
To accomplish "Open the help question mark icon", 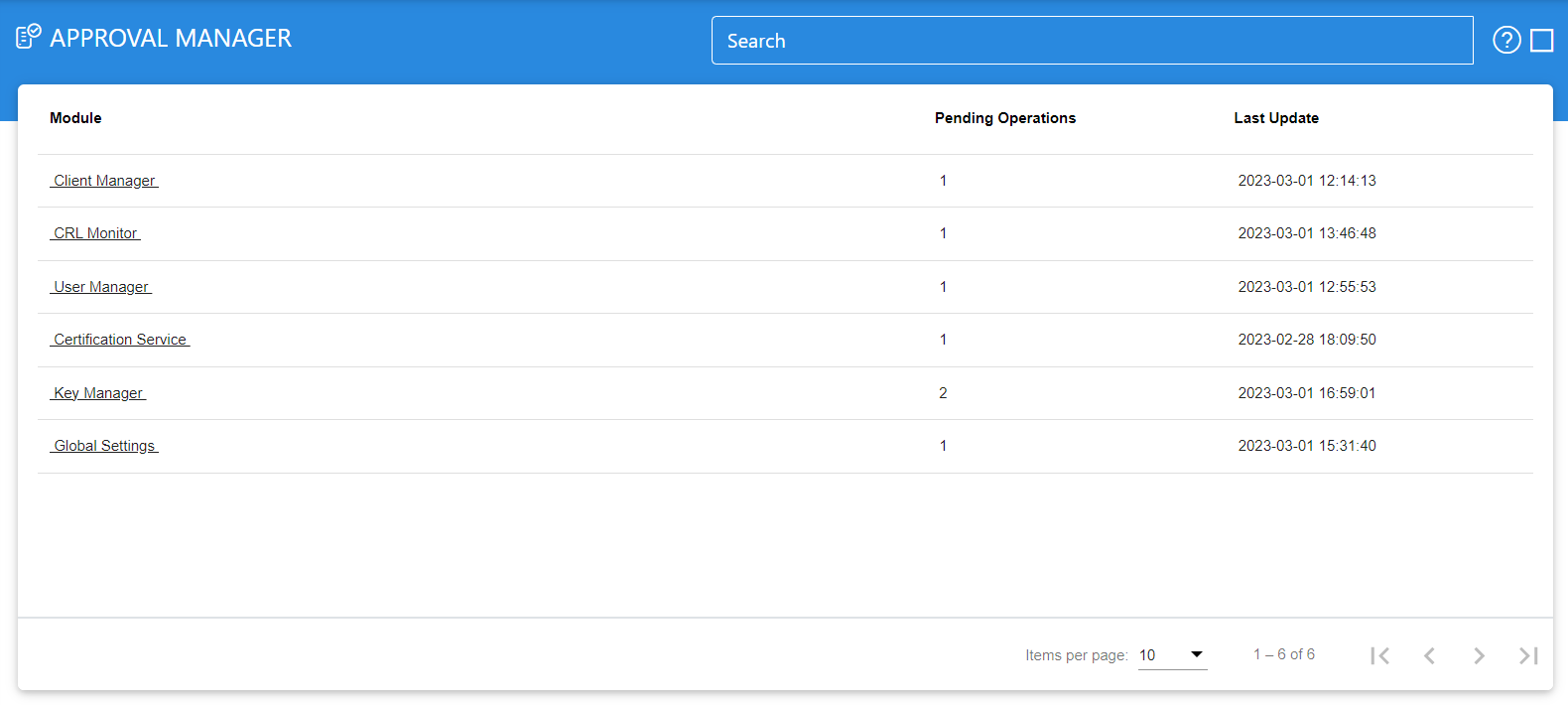I will coord(1506,40).
